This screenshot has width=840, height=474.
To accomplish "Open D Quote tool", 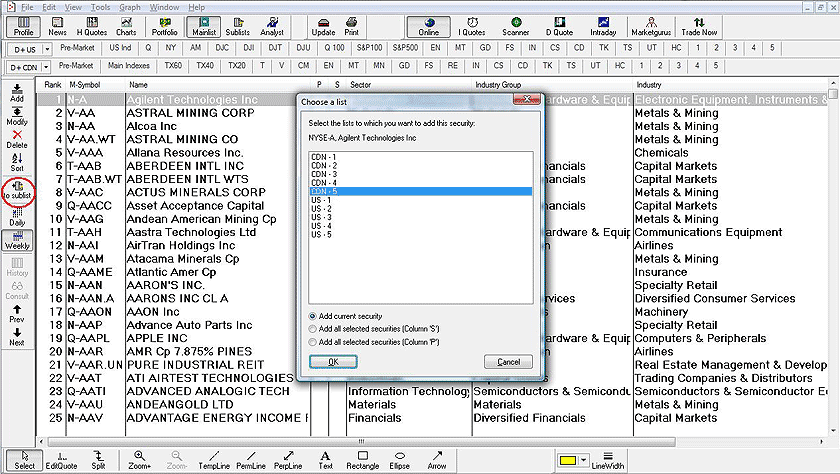I will (x=559, y=26).
